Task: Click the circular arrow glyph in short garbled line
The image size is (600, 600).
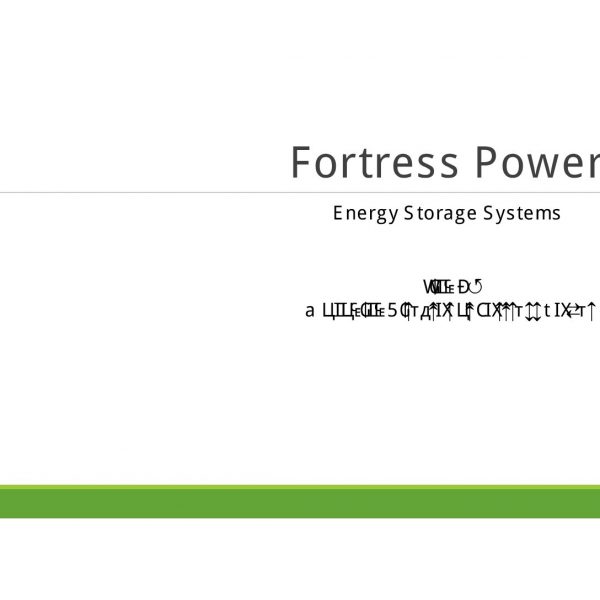Action: [x=477, y=288]
